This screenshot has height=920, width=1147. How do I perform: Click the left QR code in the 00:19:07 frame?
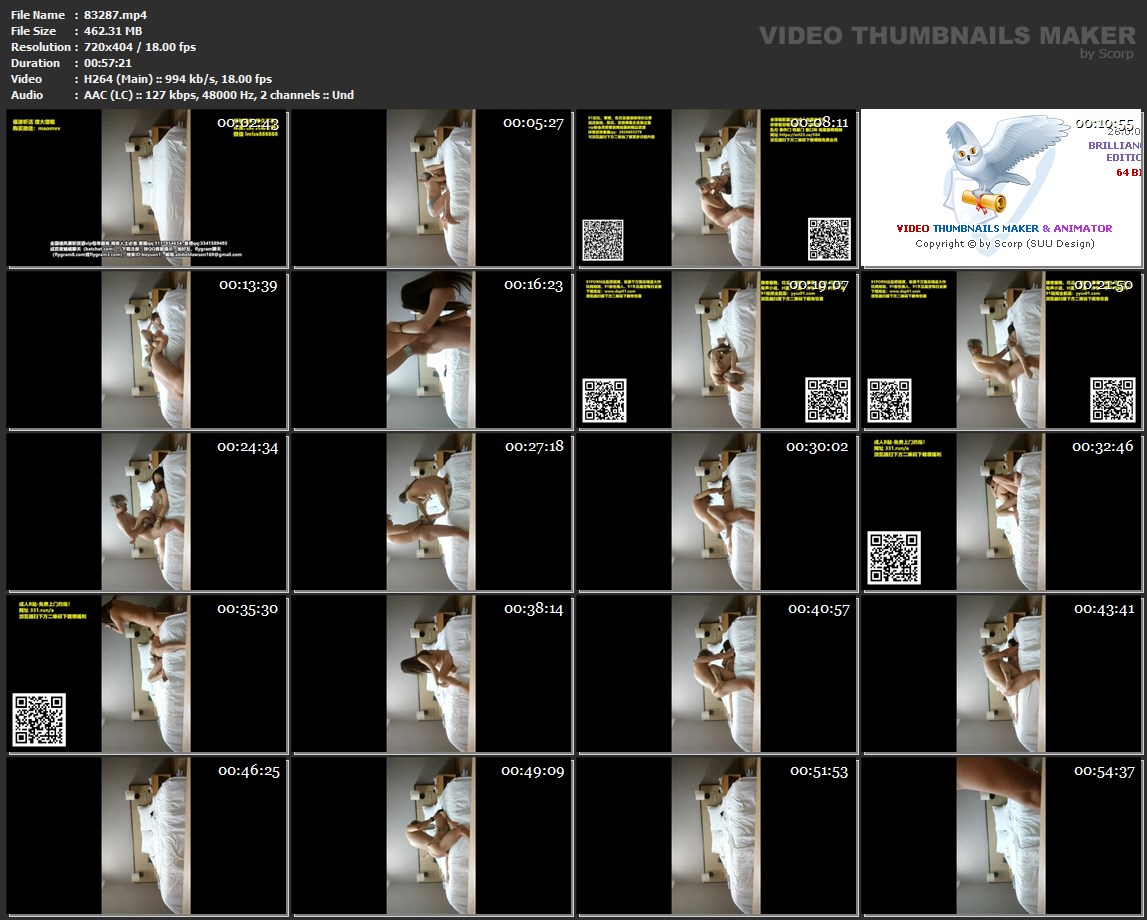[604, 400]
